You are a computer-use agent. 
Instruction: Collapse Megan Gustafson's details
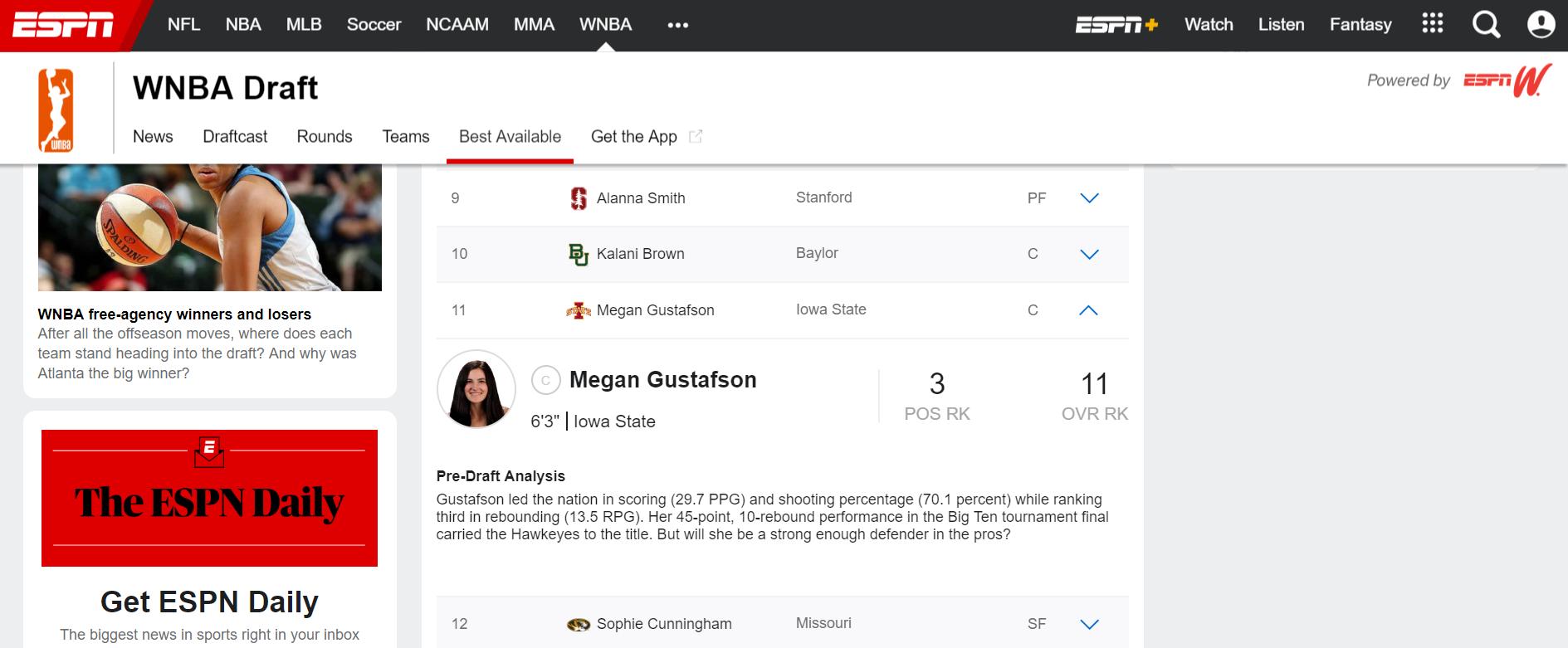click(1088, 310)
